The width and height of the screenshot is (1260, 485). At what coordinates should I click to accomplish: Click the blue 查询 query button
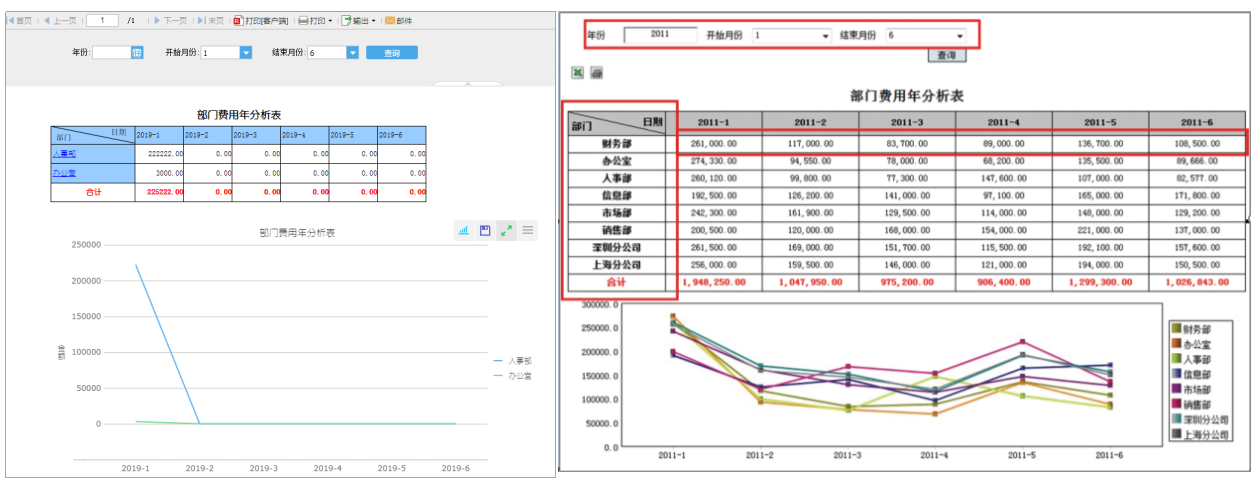[392, 53]
